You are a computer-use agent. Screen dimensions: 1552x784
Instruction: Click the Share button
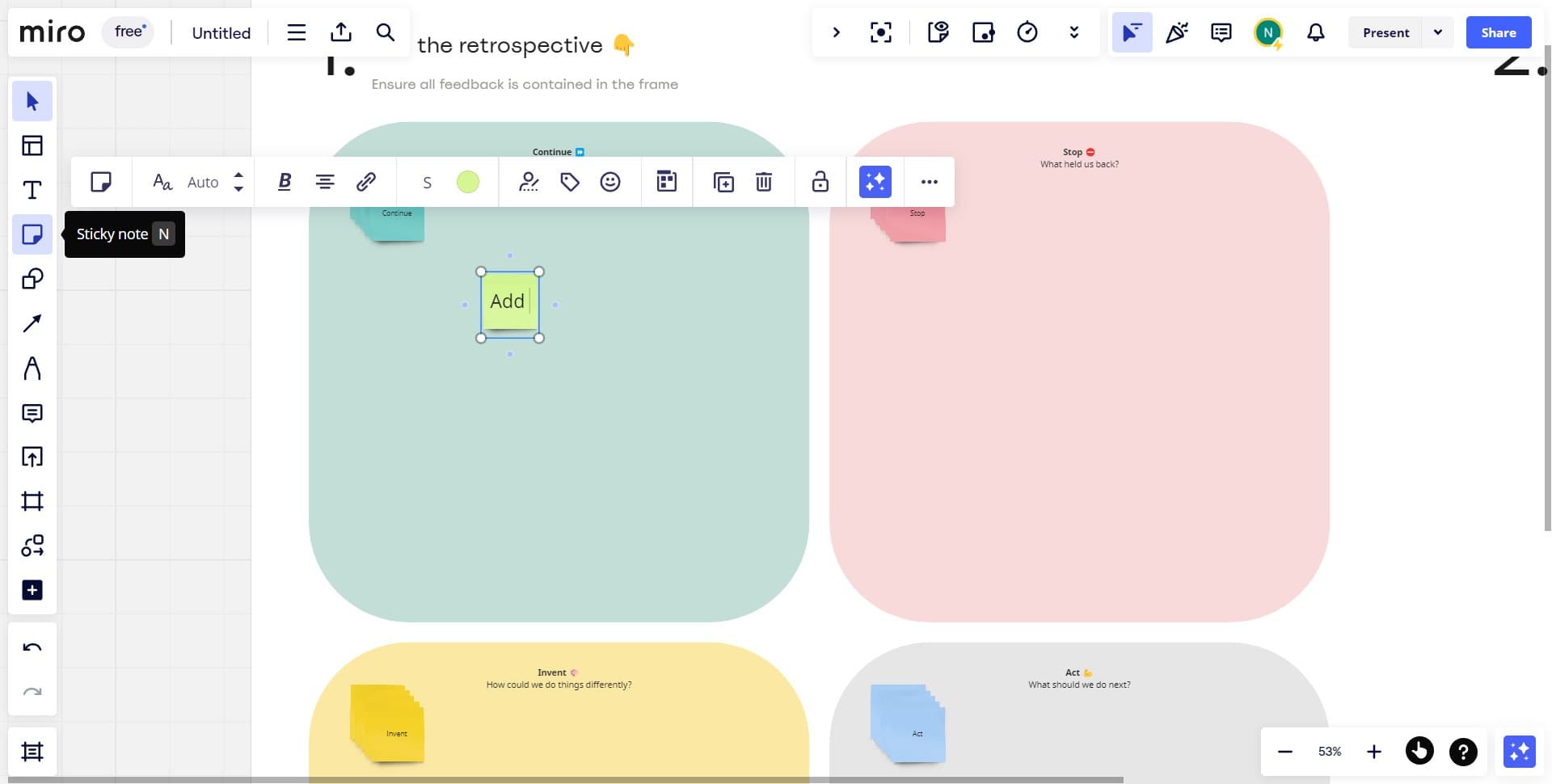(x=1498, y=32)
